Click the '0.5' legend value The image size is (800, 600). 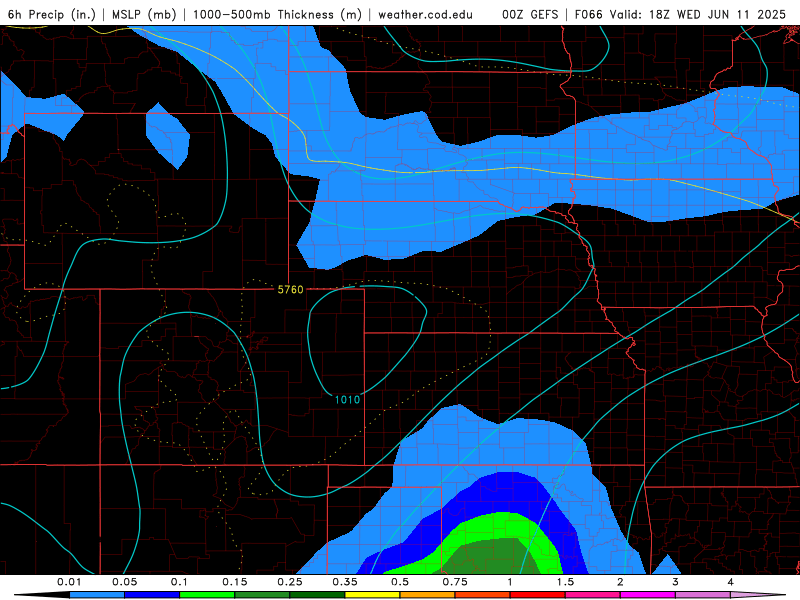(400, 582)
